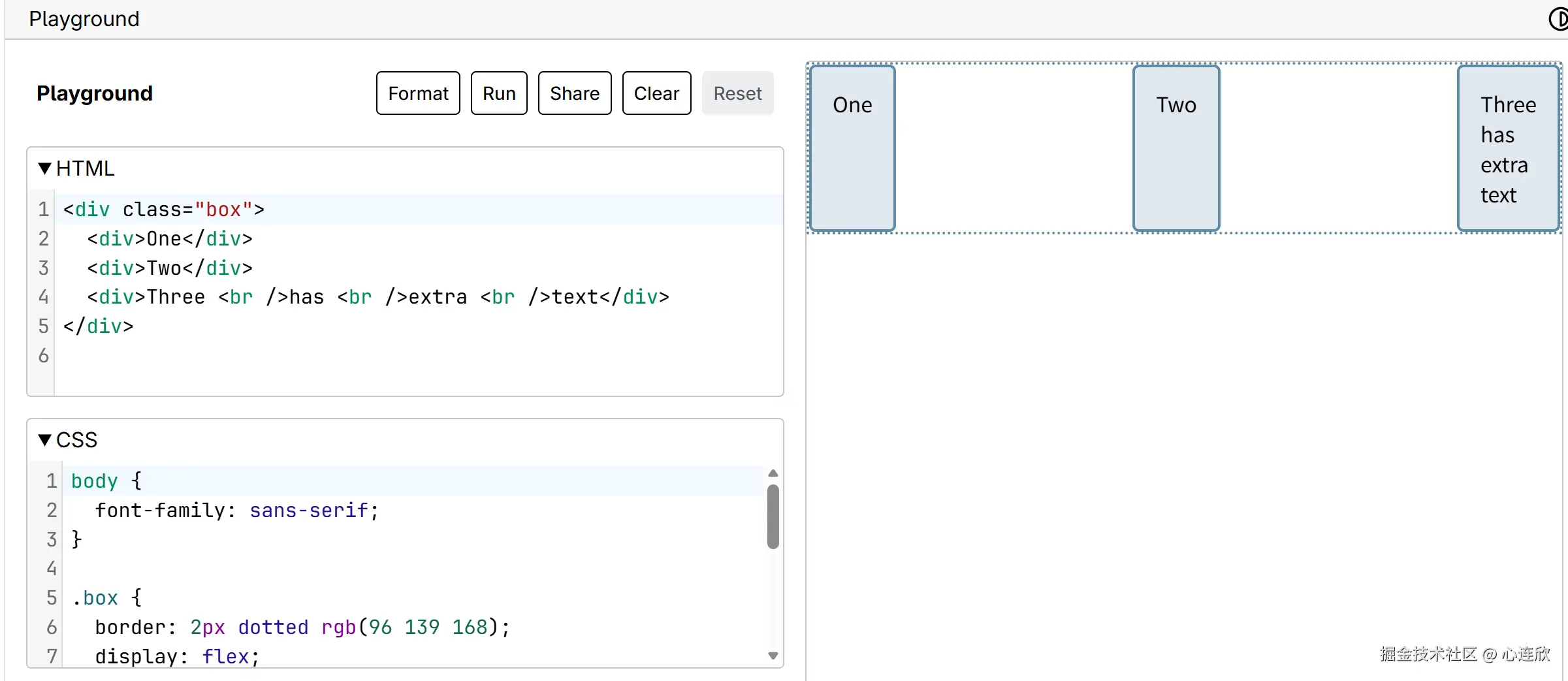This screenshot has width=1568, height=681.
Task: Click the CSS scrollbar up arrow
Action: [x=773, y=473]
